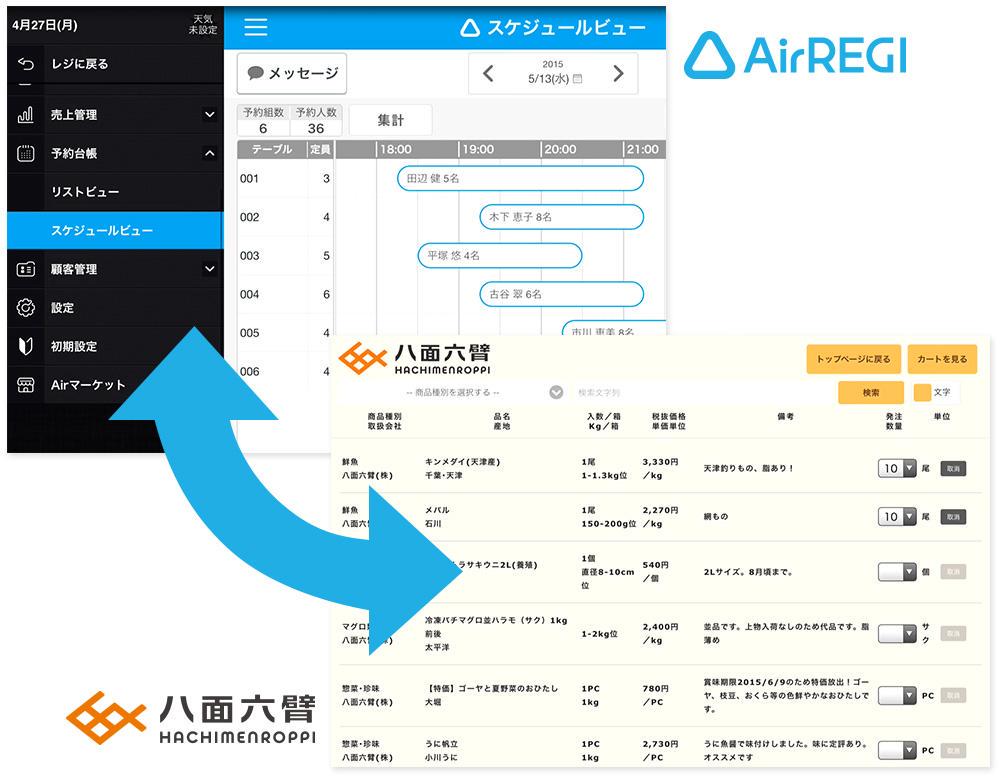Click the 集計 button

coord(391,120)
